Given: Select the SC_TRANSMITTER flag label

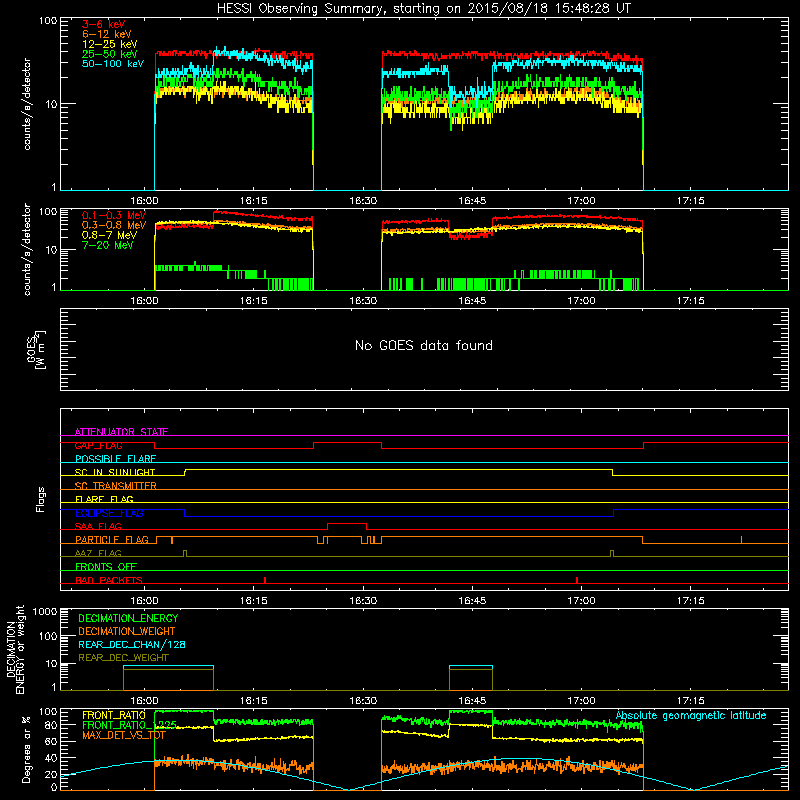Looking at the screenshot, I should pyautogui.click(x=115, y=486).
